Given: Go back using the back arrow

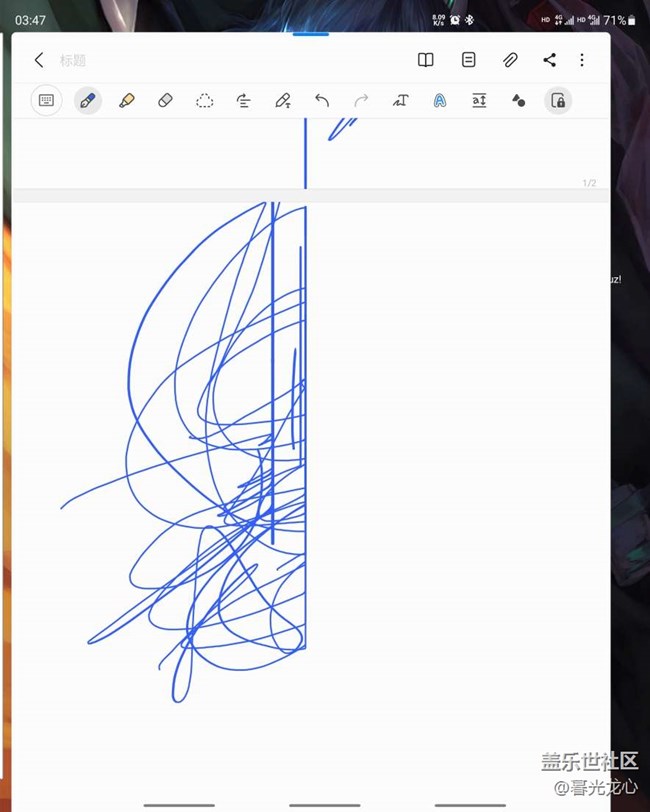Looking at the screenshot, I should click(x=39, y=60).
